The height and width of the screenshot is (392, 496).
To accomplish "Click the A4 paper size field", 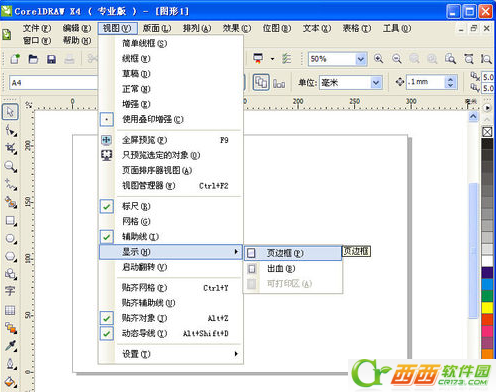I will 53,82.
